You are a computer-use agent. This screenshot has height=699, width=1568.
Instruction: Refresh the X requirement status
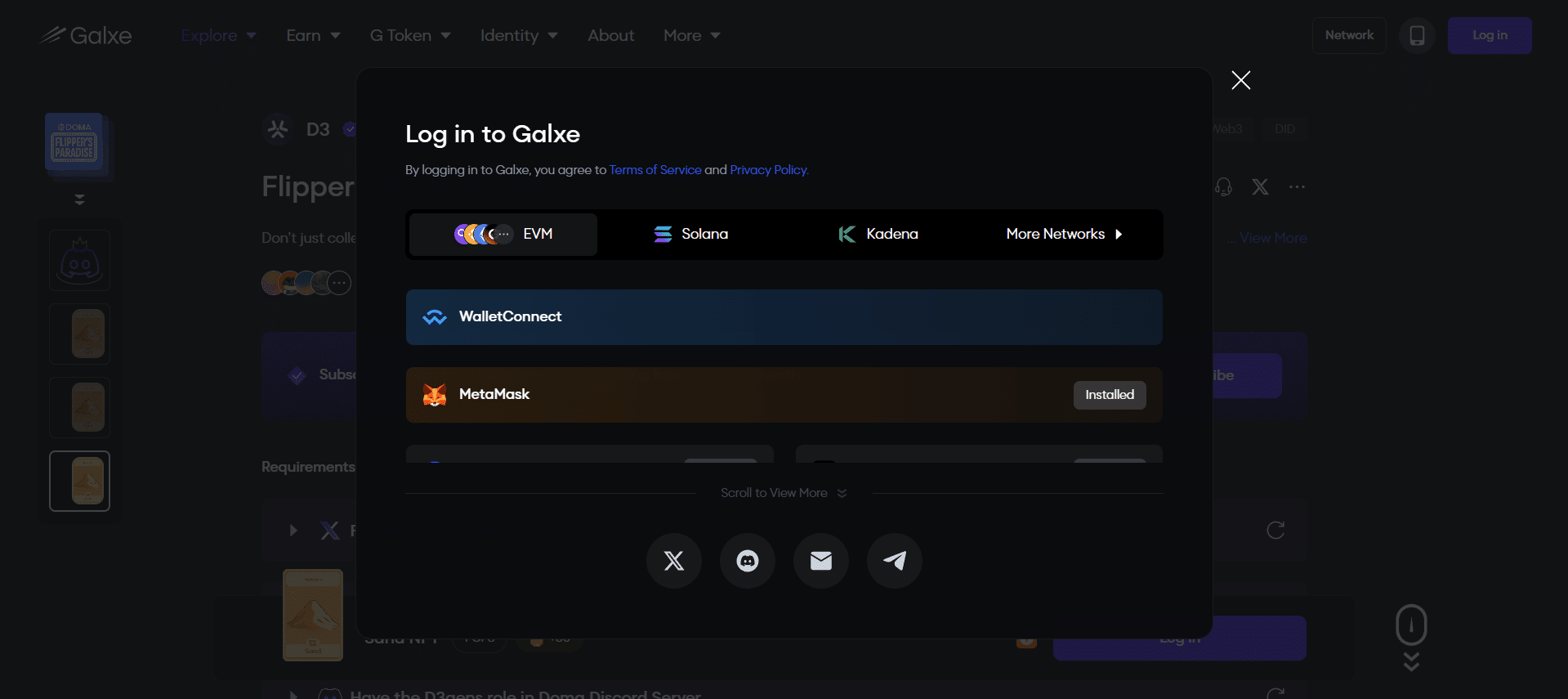[x=1275, y=531]
